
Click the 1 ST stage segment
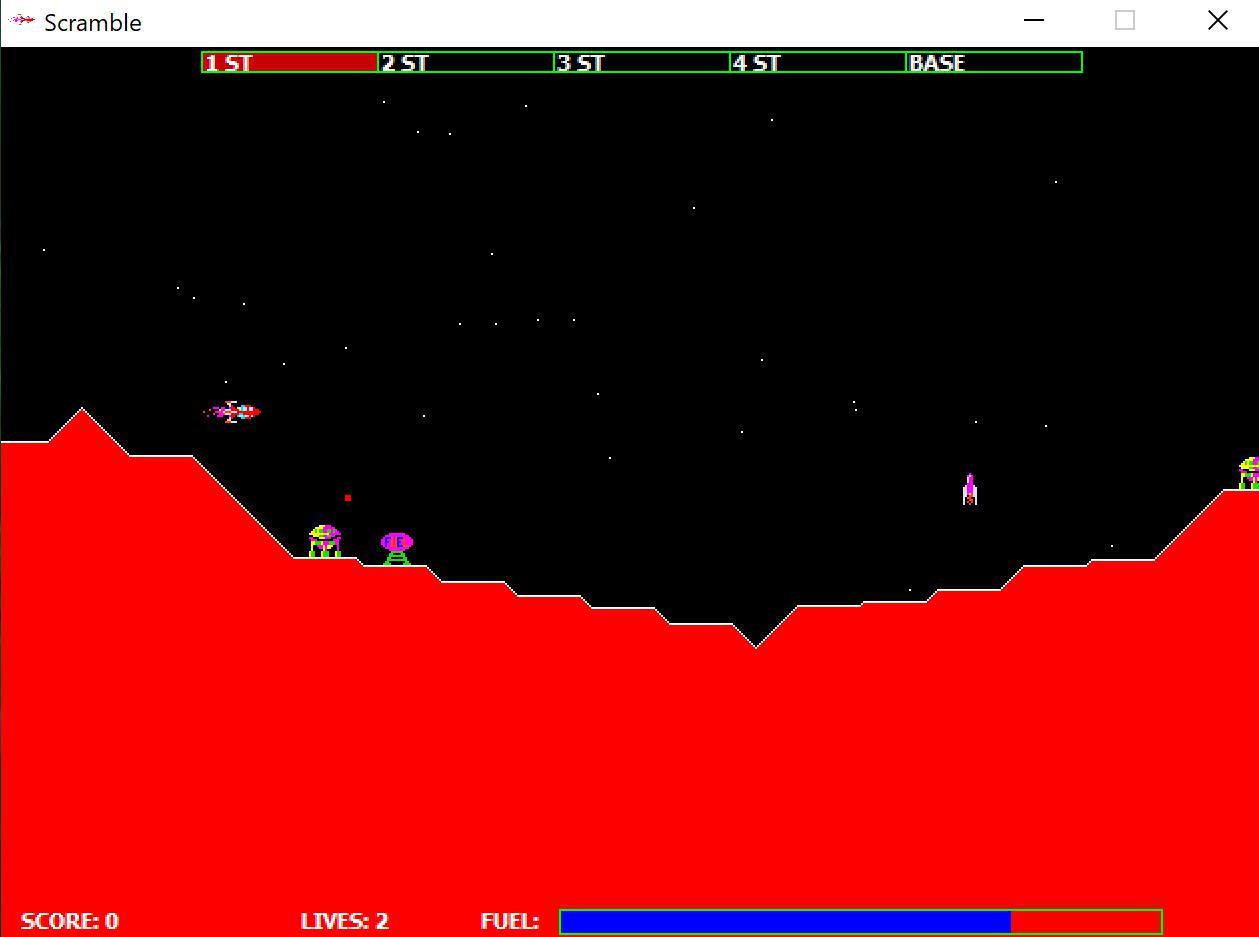(290, 62)
